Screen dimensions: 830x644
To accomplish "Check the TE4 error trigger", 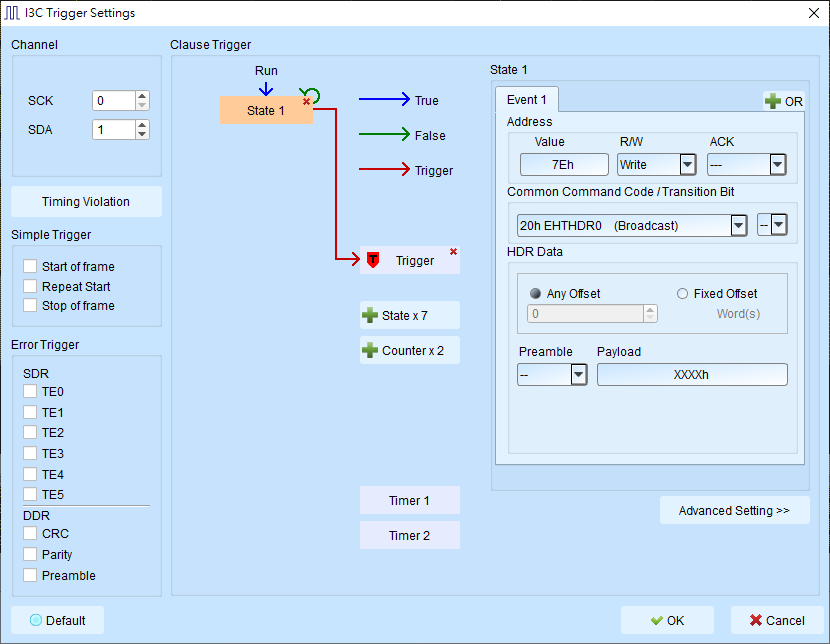I will pyautogui.click(x=30, y=474).
